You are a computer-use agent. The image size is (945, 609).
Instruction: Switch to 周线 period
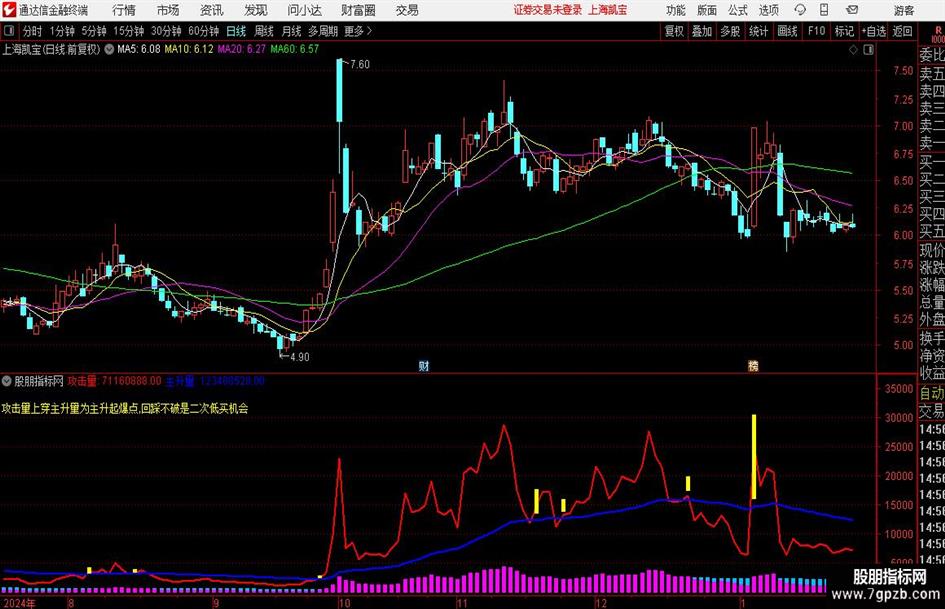(264, 31)
